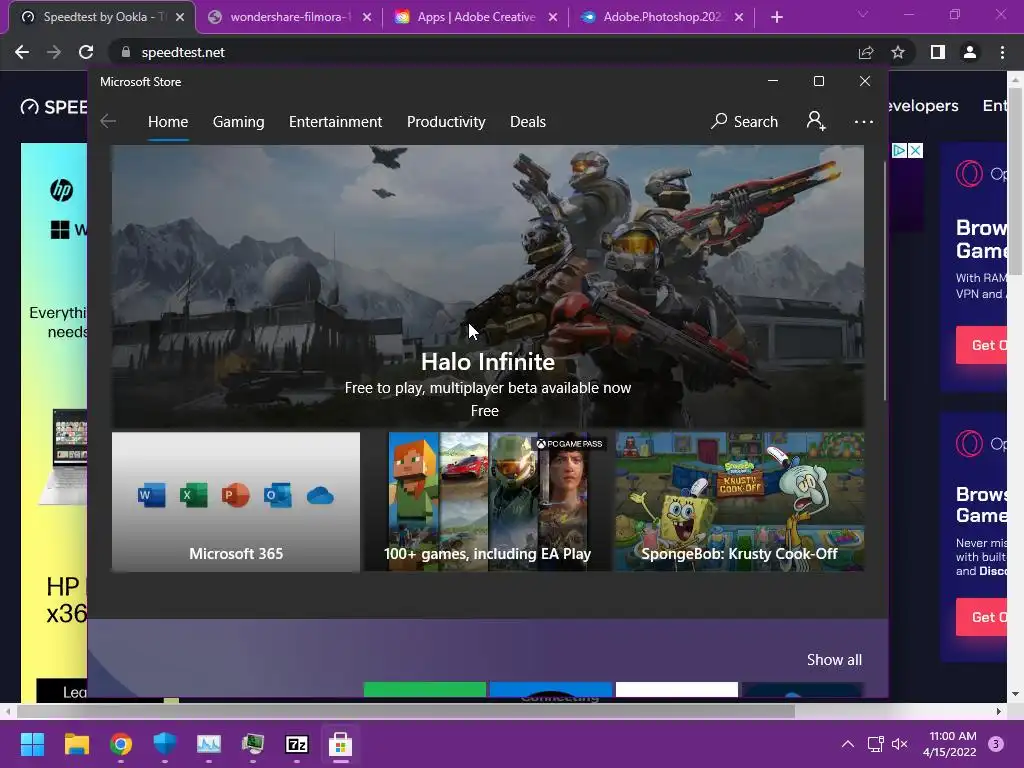
Task: Click the network icon in the tray
Action: tap(875, 744)
